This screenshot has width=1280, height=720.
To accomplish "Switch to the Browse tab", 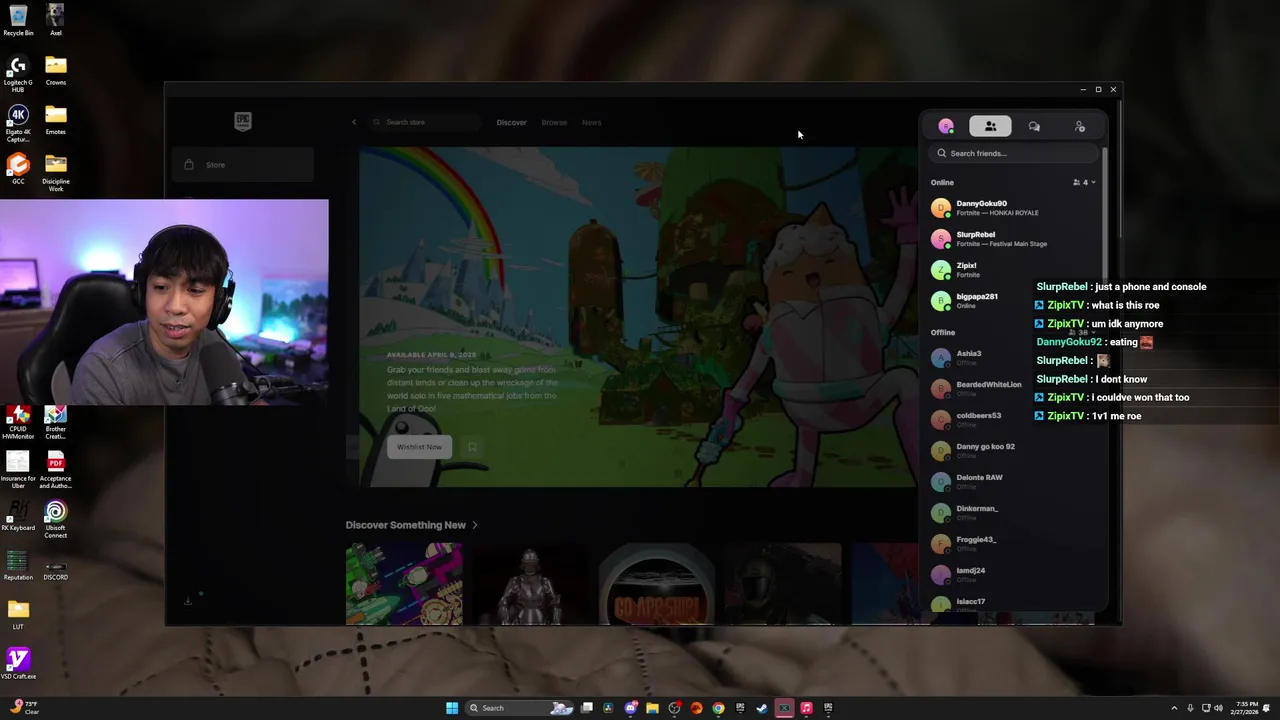I will click(554, 122).
